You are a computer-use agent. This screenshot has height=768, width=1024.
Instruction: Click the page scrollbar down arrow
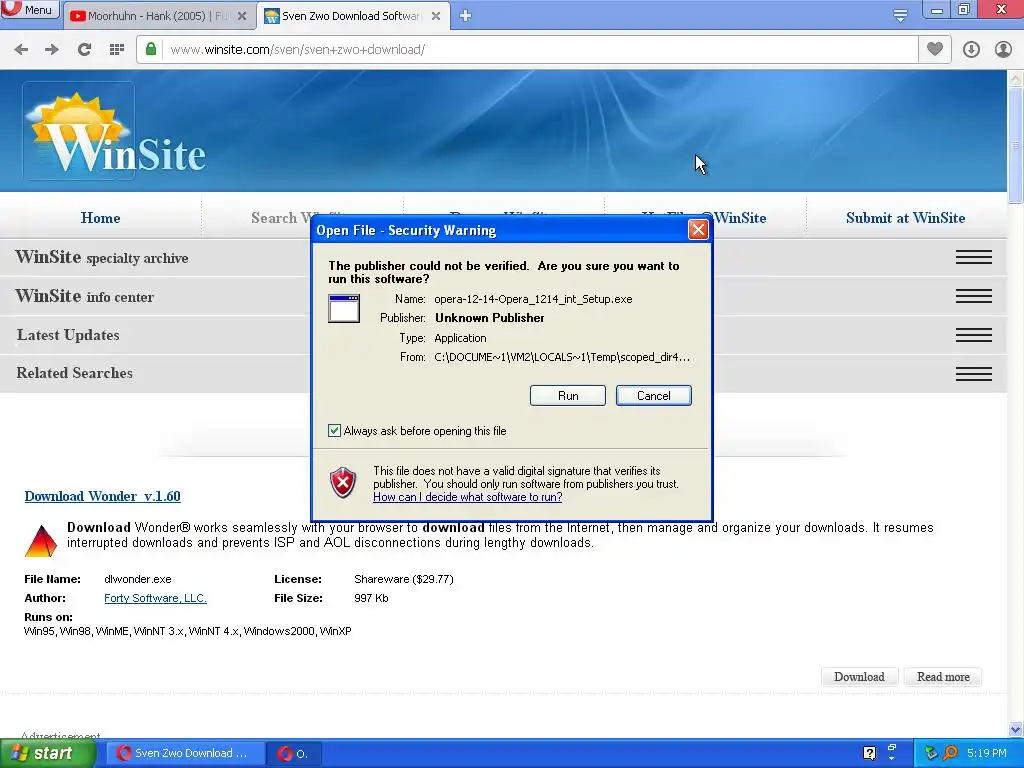(1016, 729)
